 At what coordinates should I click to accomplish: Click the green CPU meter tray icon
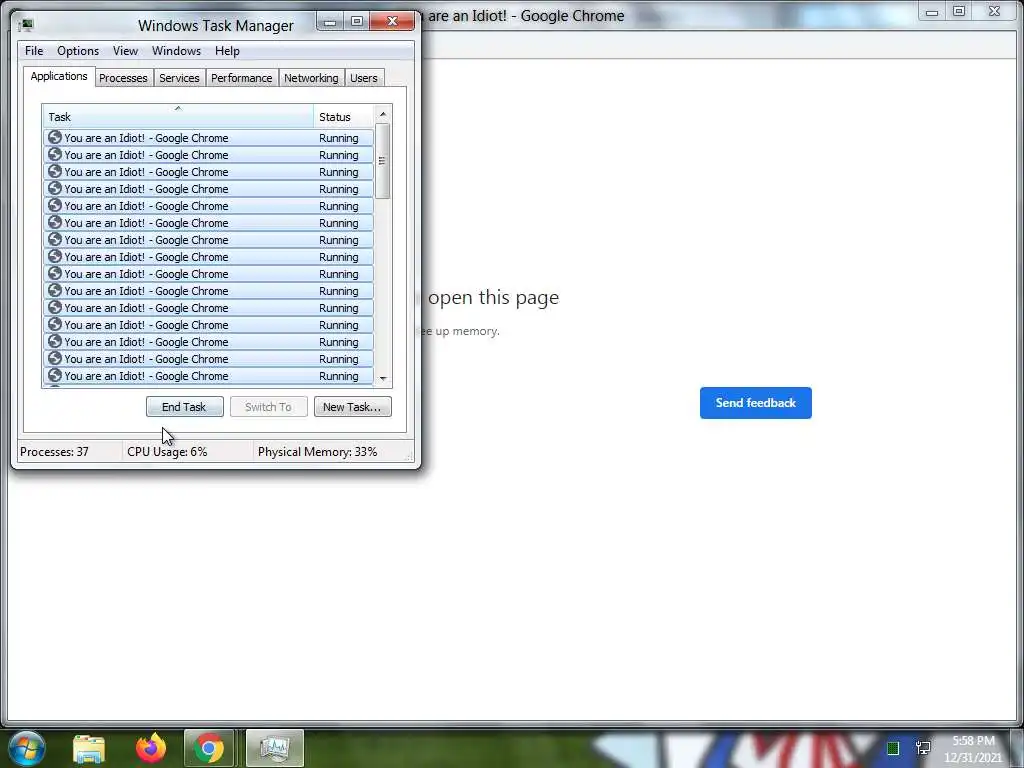point(893,748)
